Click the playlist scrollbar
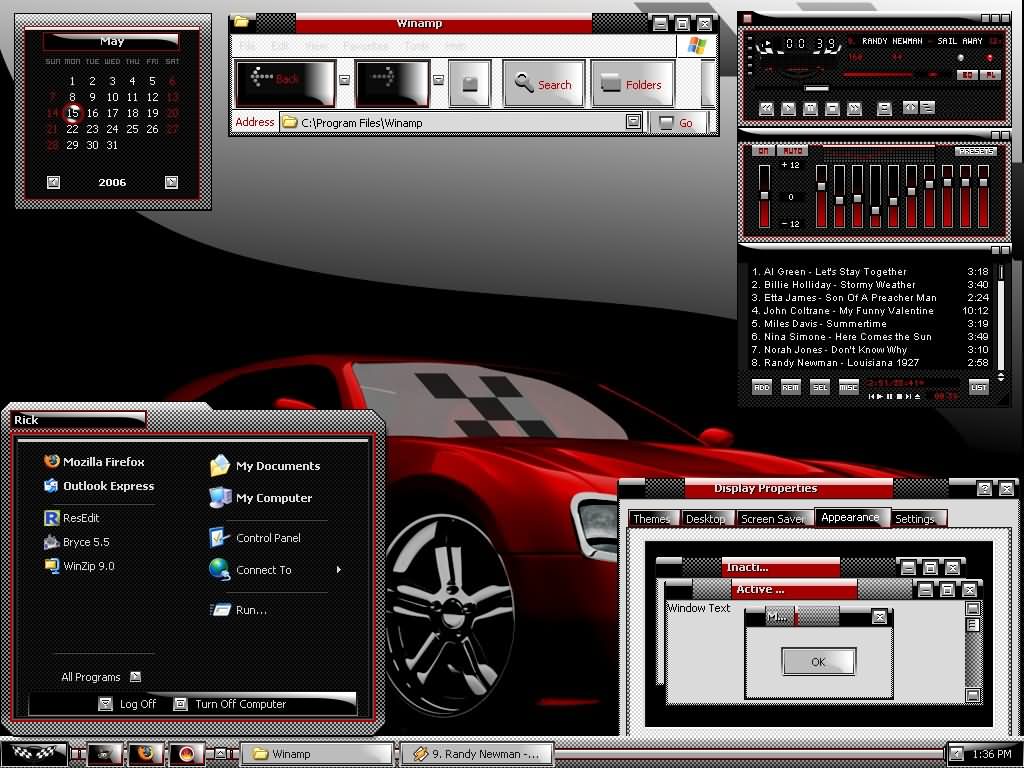This screenshot has width=1024, height=768. (x=1001, y=318)
